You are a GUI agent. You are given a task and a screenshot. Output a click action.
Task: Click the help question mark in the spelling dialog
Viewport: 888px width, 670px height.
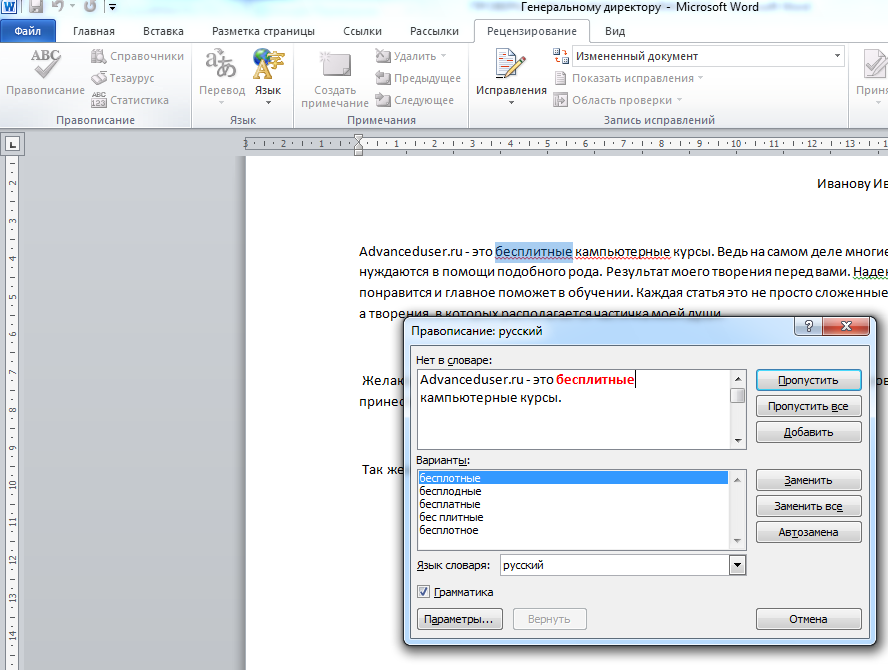pyautogui.click(x=809, y=326)
